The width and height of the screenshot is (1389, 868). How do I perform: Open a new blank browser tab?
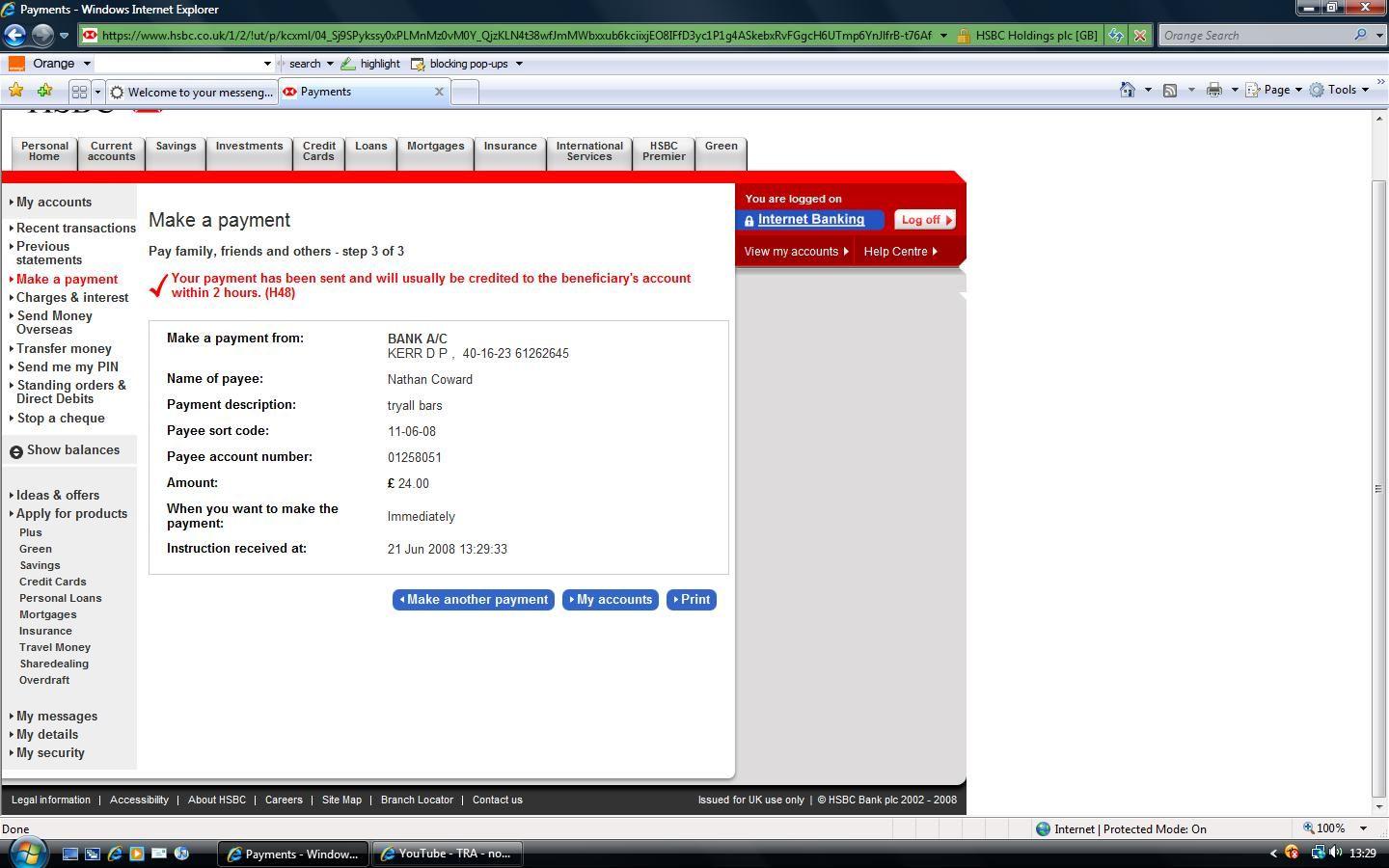[x=465, y=92]
